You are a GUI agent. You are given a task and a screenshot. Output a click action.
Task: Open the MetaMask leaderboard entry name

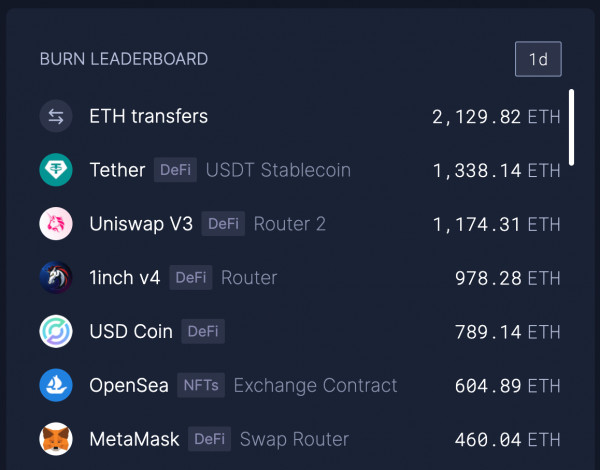(x=135, y=439)
